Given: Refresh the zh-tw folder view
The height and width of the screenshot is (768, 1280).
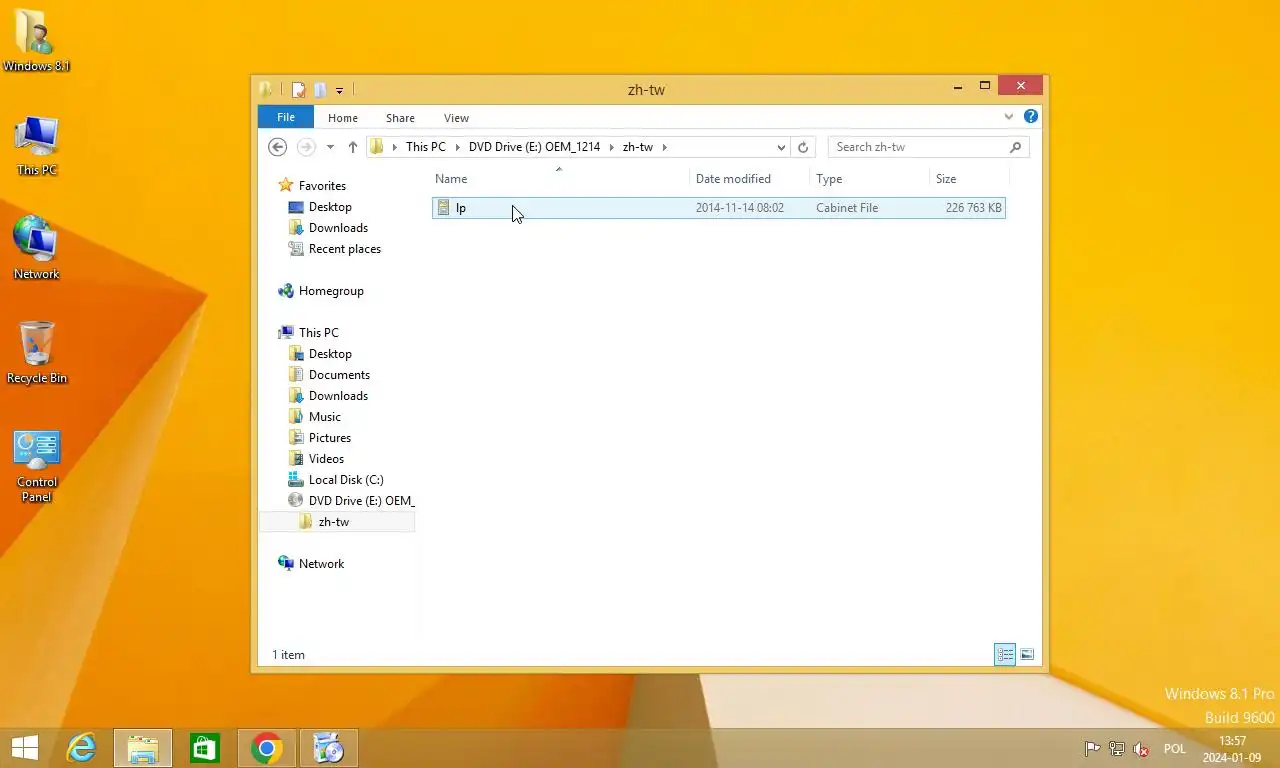Looking at the screenshot, I should (803, 147).
